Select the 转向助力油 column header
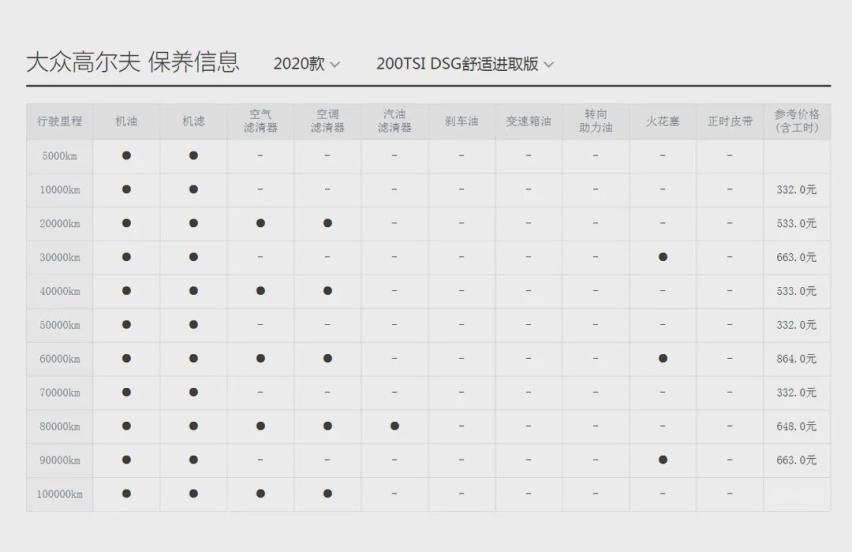852x552 pixels. click(596, 121)
